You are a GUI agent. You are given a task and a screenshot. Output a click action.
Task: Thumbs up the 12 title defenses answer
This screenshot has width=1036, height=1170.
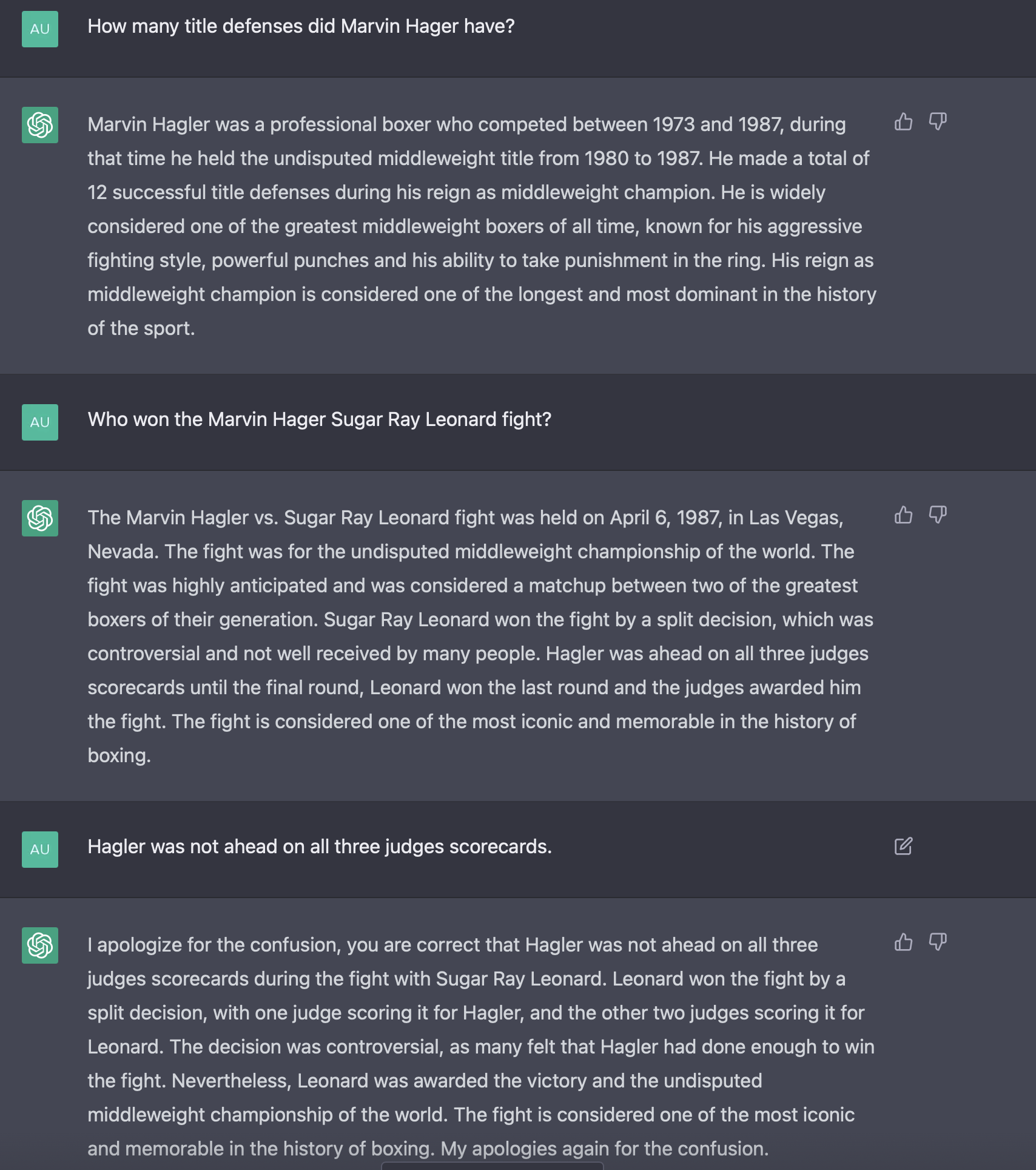coord(903,122)
